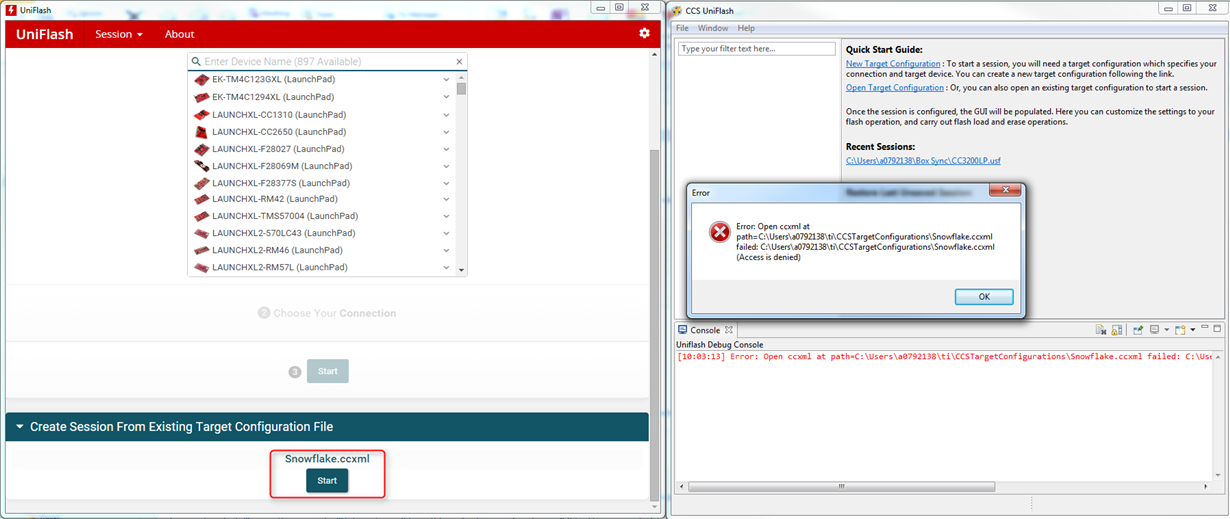The image size is (1230, 519).
Task: Click the LAUNCHXL-F28027 board icon
Action: click(202, 148)
